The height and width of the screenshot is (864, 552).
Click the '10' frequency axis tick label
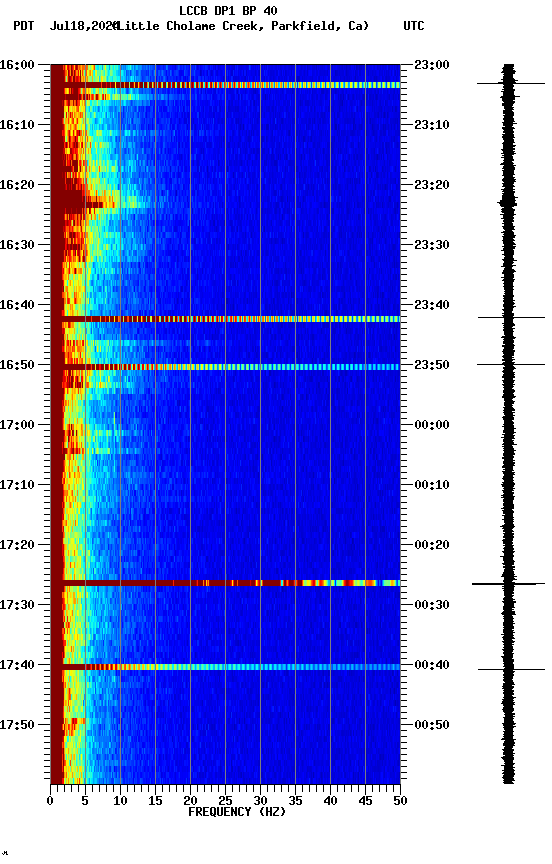tap(120, 801)
